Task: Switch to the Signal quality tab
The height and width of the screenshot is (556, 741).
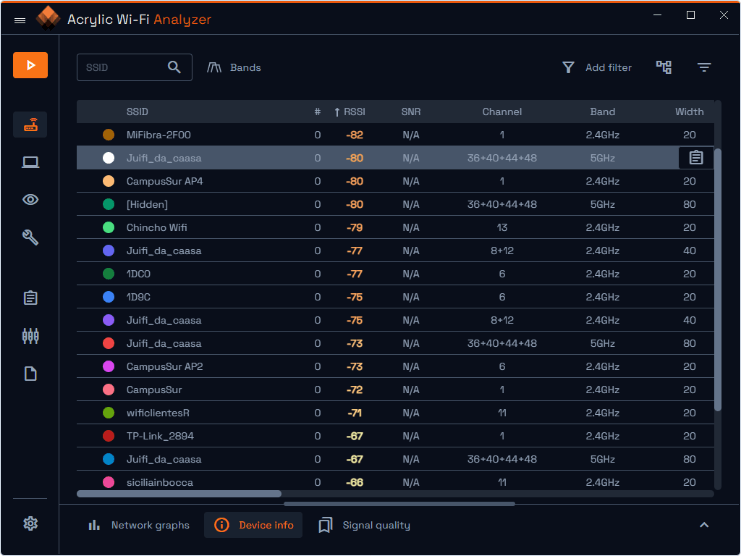Action: [x=365, y=525]
